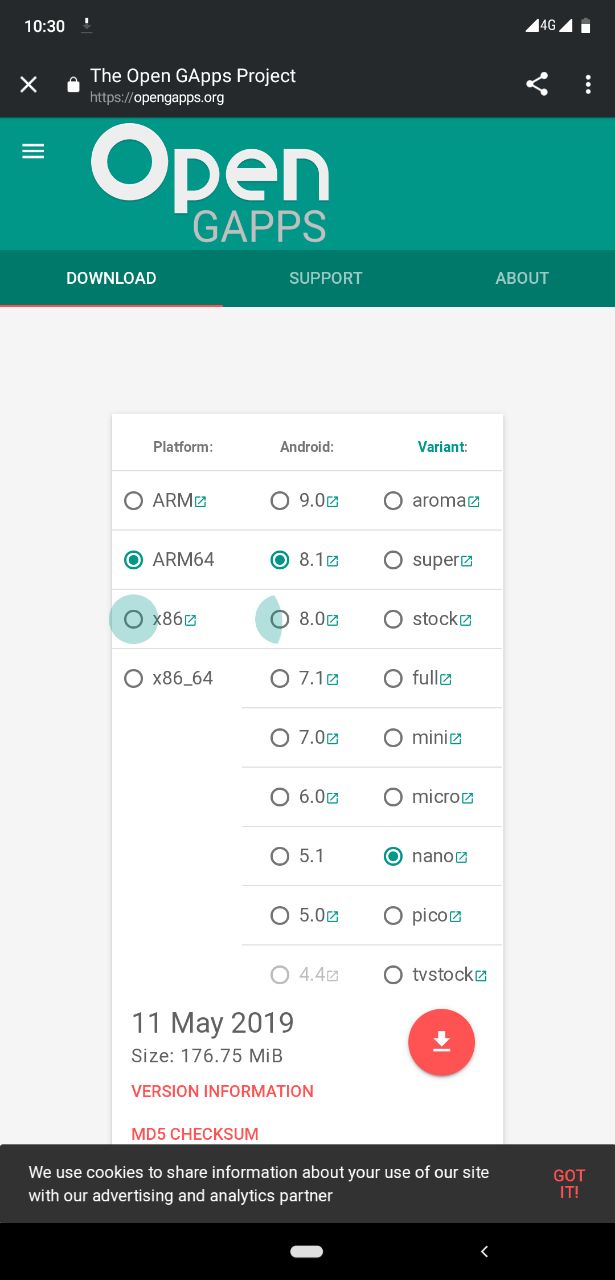Close the browser tab with X
615x1280 pixels.
click(x=29, y=84)
